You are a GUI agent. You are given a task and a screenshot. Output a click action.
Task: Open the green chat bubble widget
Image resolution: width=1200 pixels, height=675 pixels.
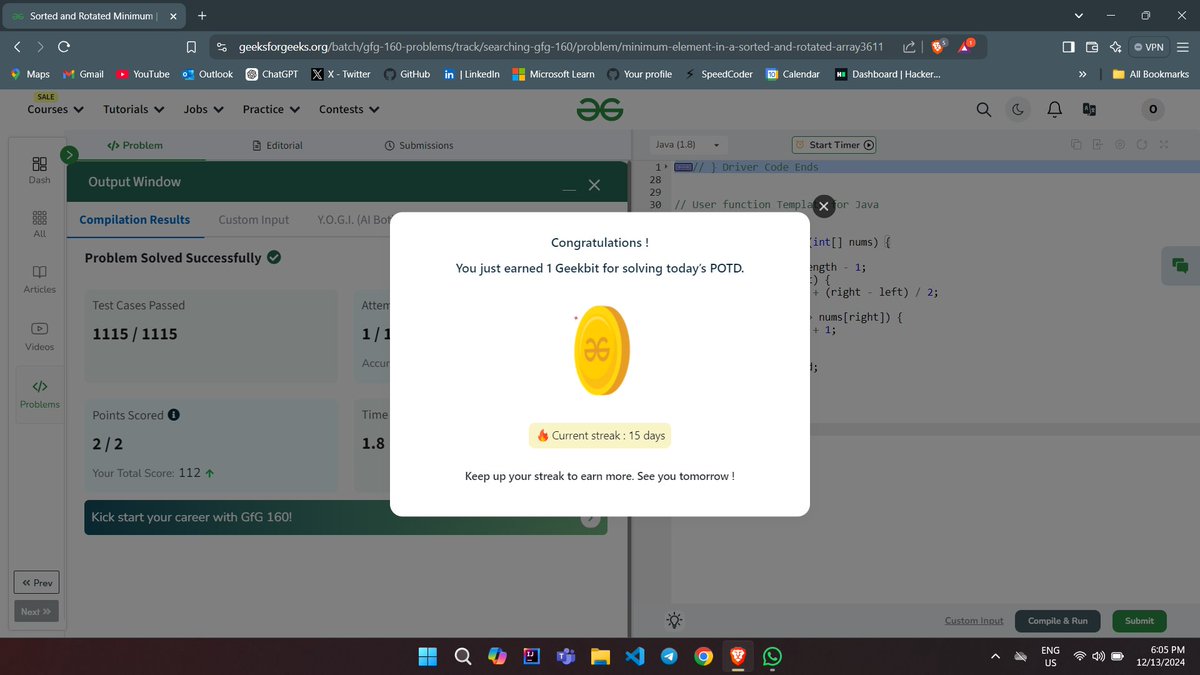click(1180, 266)
